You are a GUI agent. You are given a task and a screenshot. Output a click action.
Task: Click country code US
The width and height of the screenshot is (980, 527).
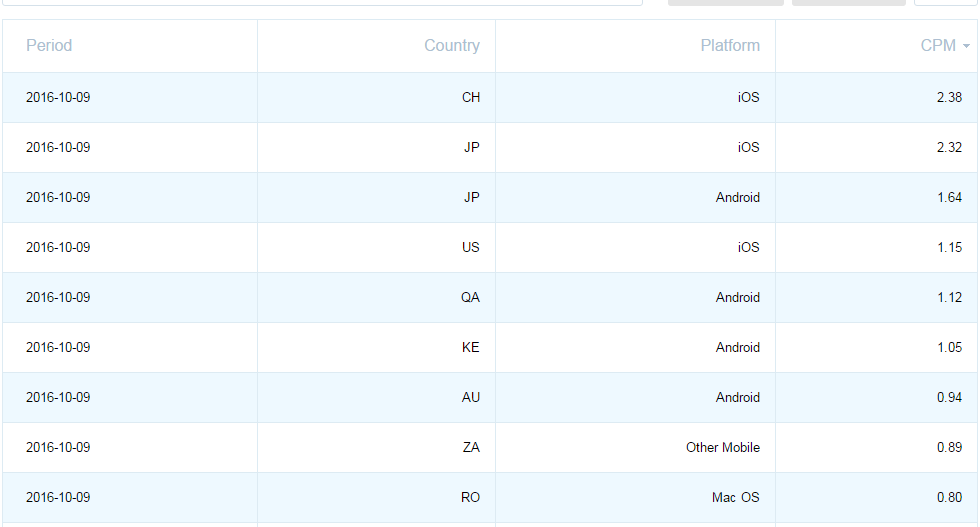click(x=471, y=248)
